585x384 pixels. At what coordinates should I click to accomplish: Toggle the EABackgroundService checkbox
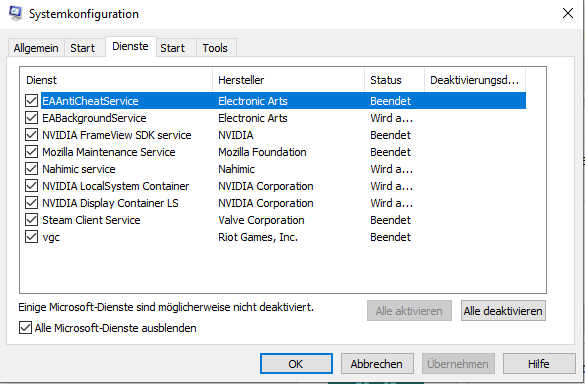31,118
